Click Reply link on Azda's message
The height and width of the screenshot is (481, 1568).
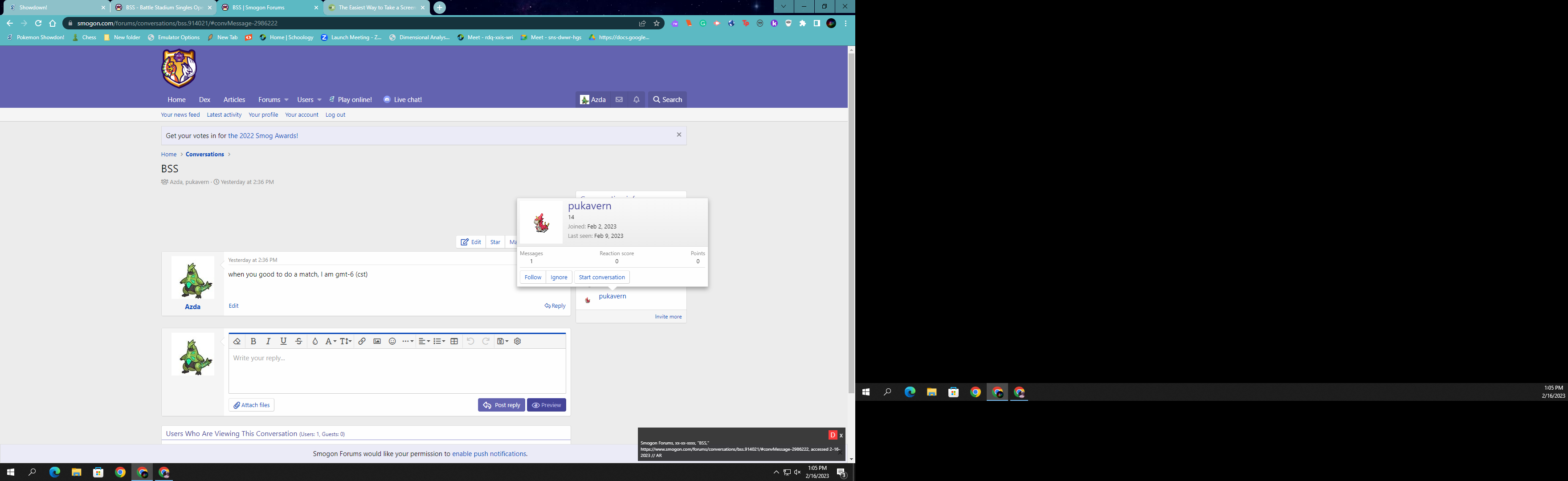click(x=555, y=306)
